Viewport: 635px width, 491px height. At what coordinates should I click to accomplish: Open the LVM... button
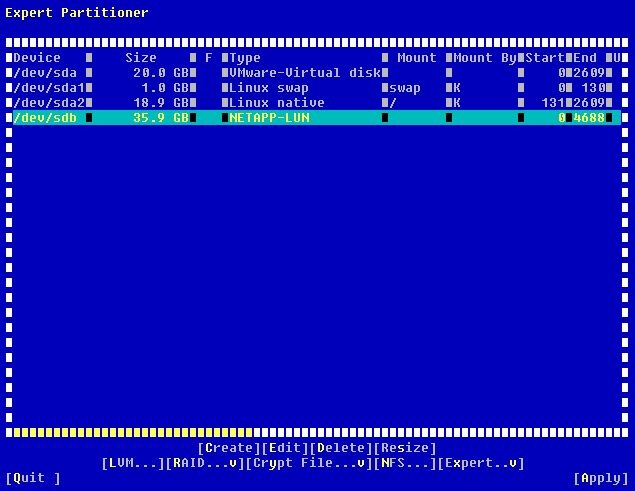click(133, 463)
